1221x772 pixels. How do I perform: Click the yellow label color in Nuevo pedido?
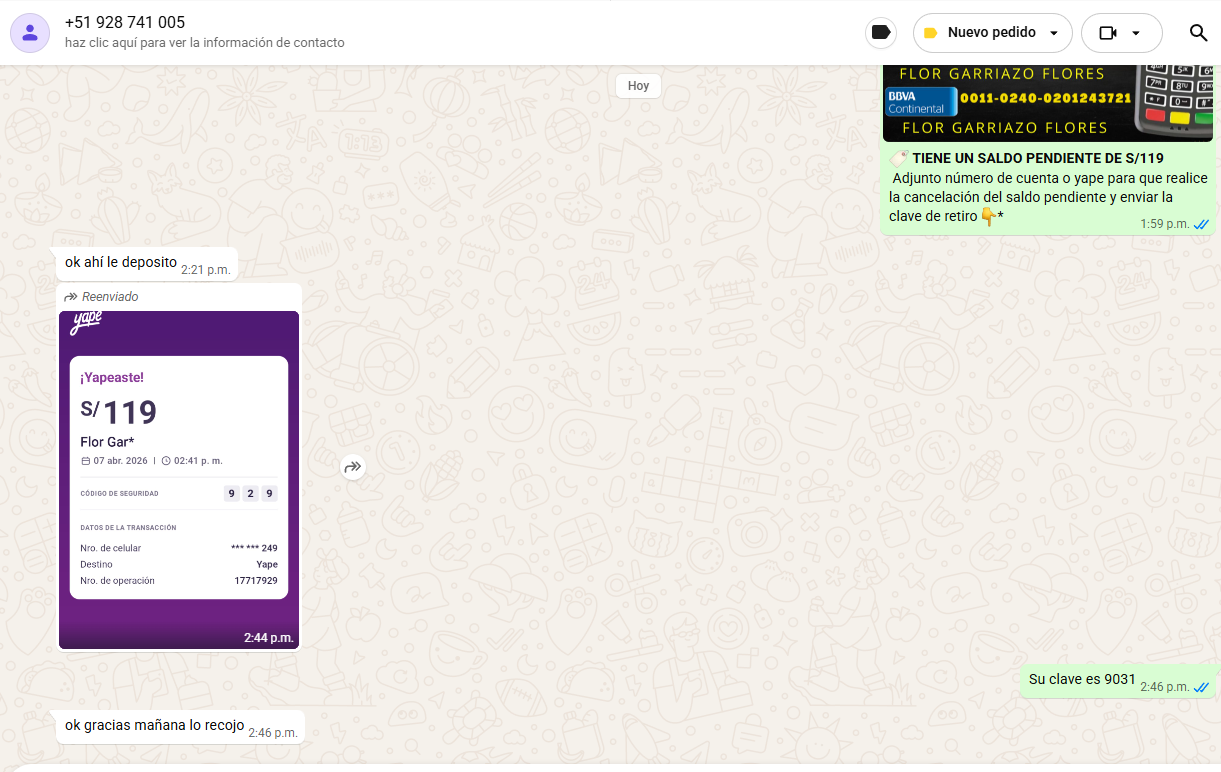click(930, 33)
